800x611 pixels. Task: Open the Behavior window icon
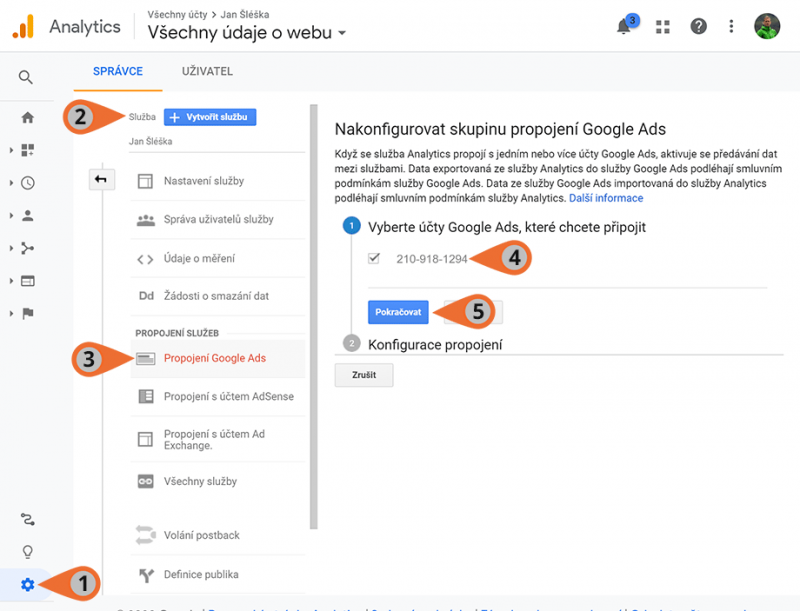pos(28,281)
